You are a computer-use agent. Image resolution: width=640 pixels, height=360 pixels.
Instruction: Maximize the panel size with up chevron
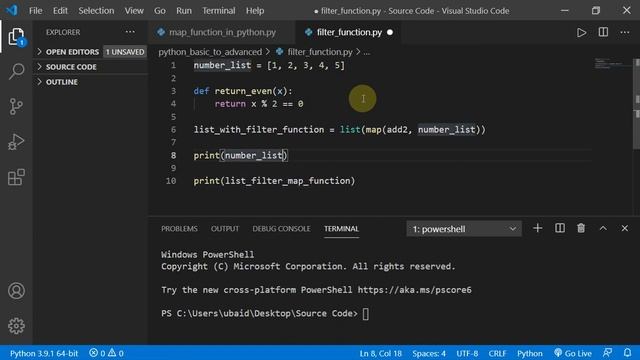click(603, 228)
